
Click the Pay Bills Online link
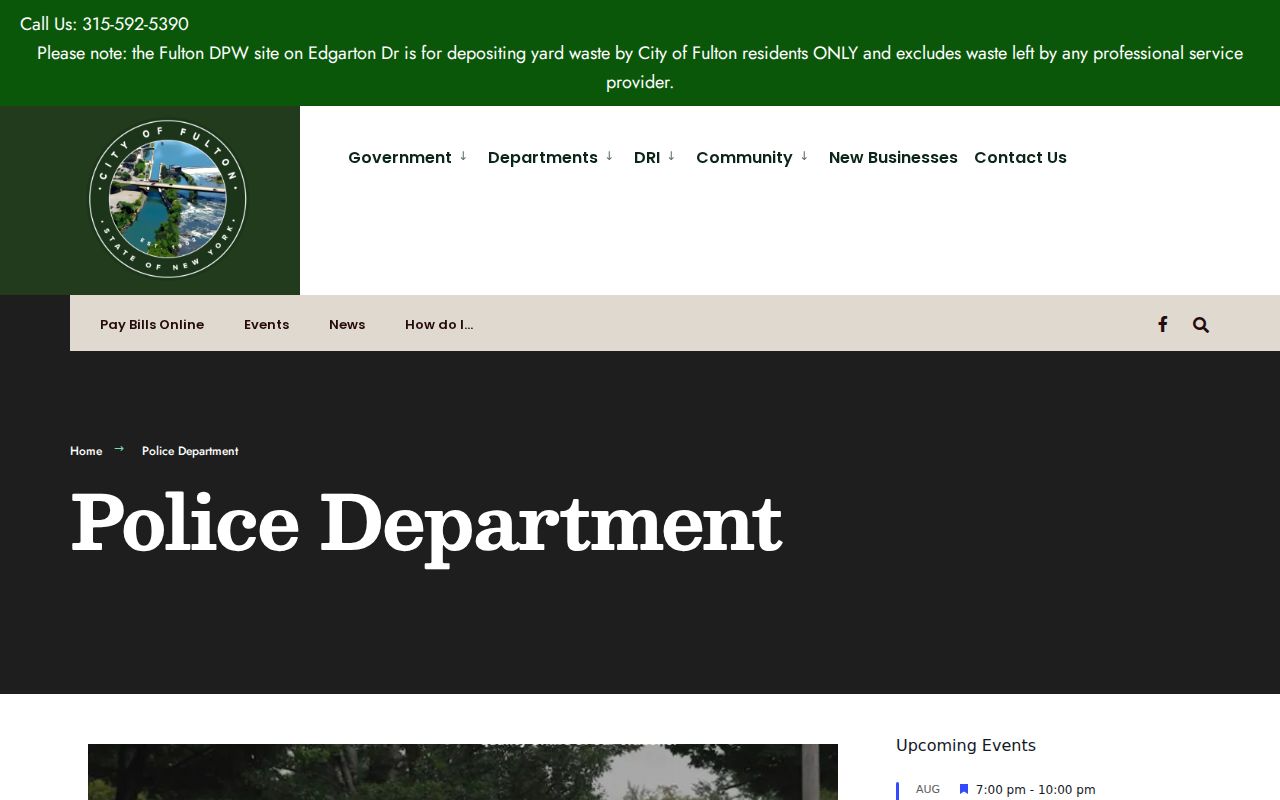[x=152, y=324]
